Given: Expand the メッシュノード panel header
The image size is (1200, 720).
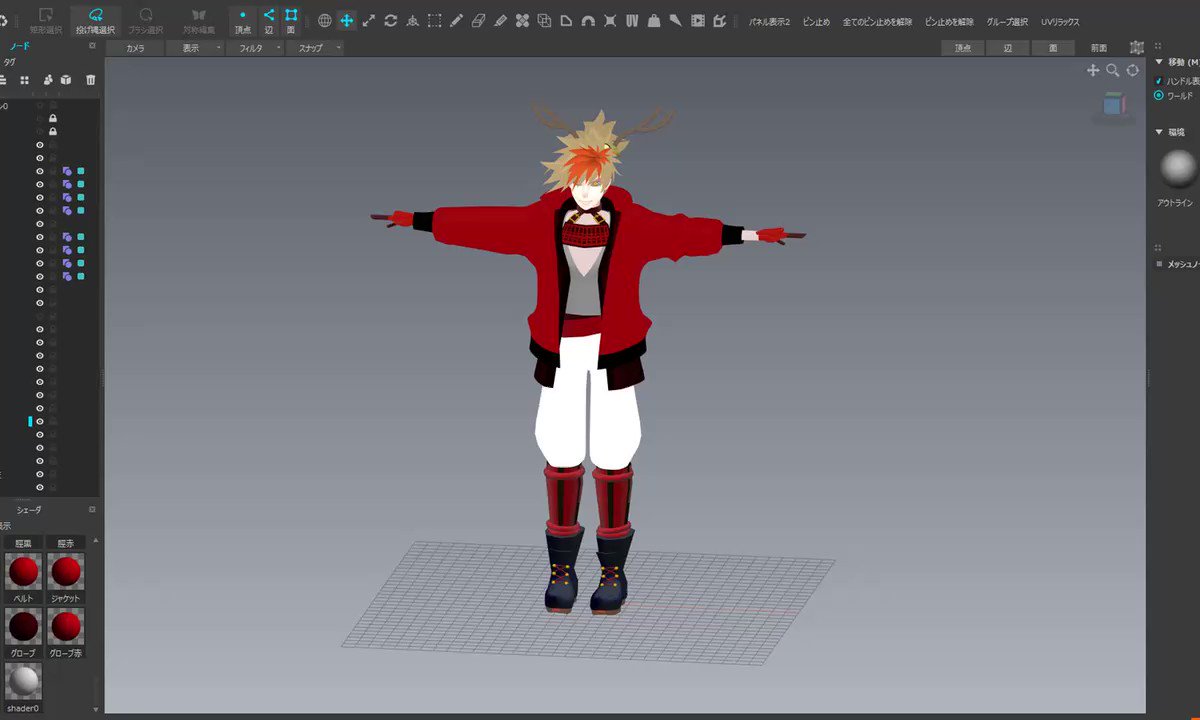Looking at the screenshot, I should click(x=1176, y=264).
